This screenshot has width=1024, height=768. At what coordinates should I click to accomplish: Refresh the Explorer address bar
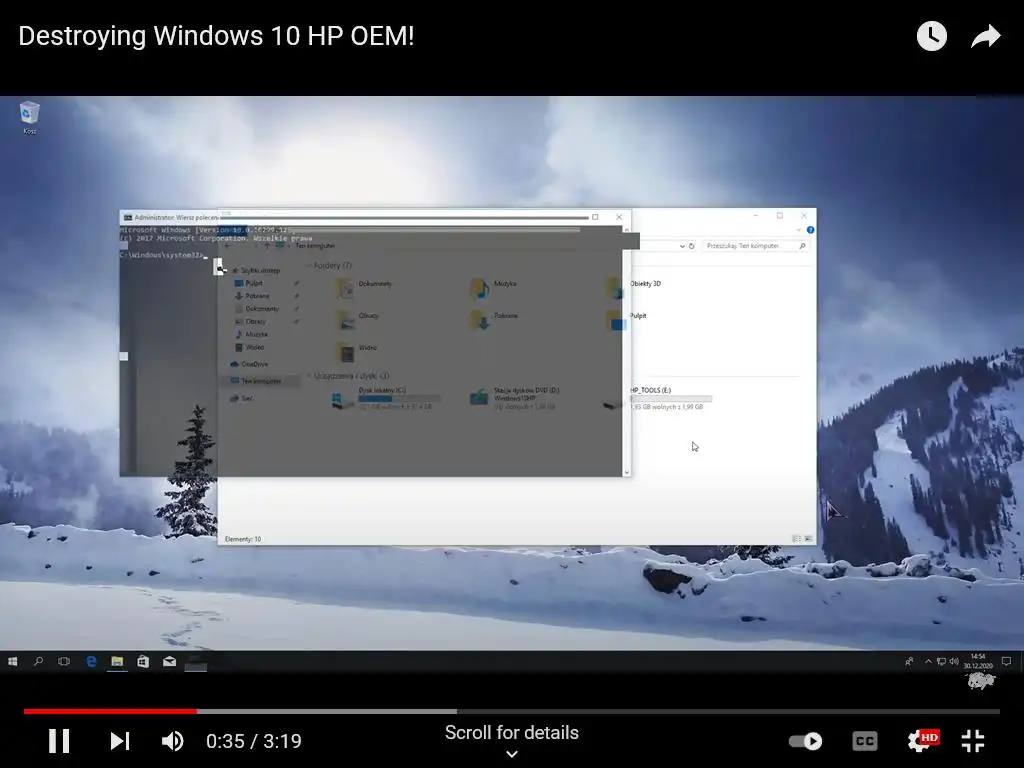coord(692,246)
